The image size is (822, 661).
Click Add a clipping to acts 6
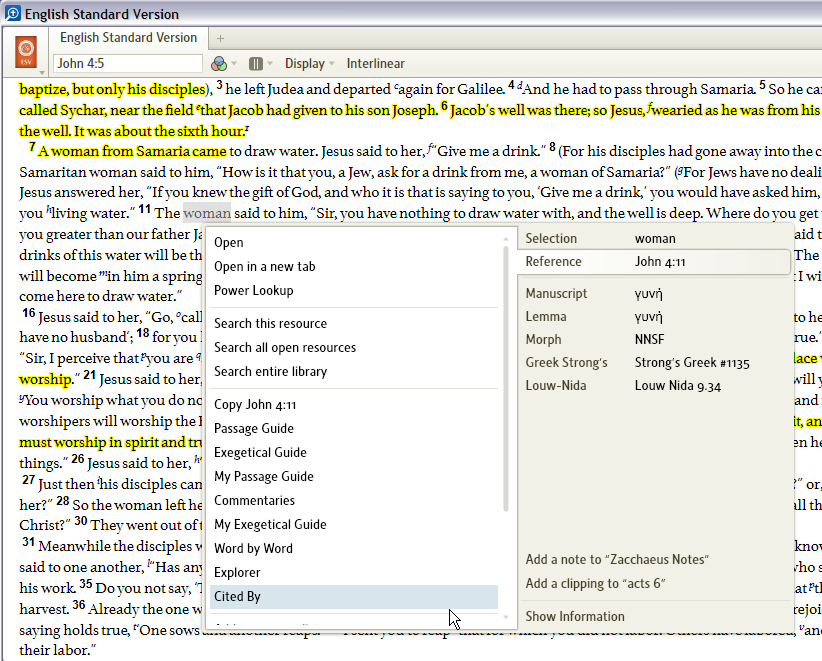[x=596, y=584]
